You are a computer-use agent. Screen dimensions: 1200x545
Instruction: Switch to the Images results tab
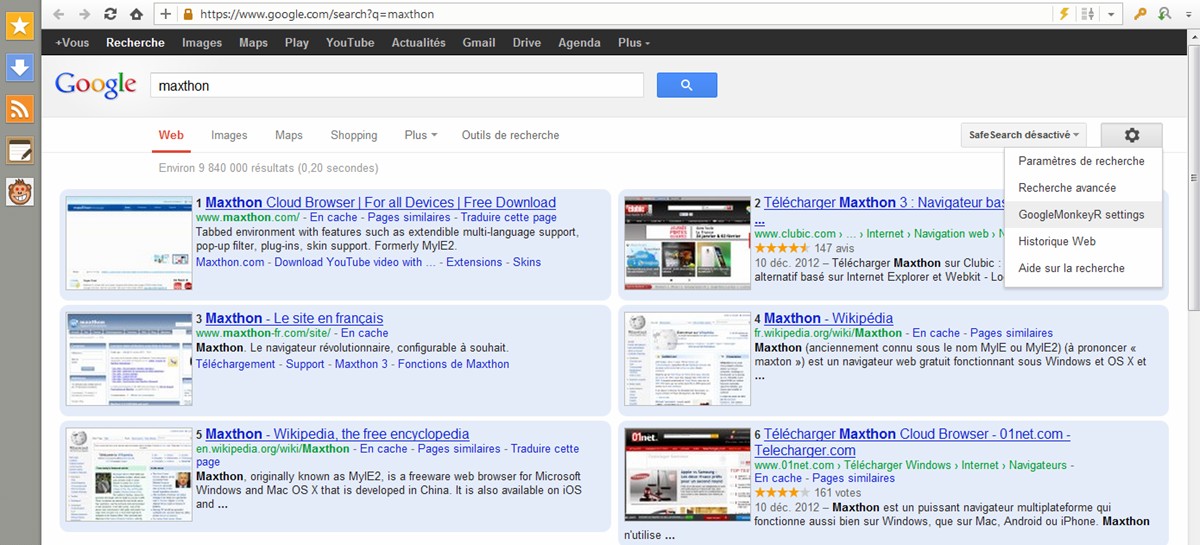(x=229, y=135)
